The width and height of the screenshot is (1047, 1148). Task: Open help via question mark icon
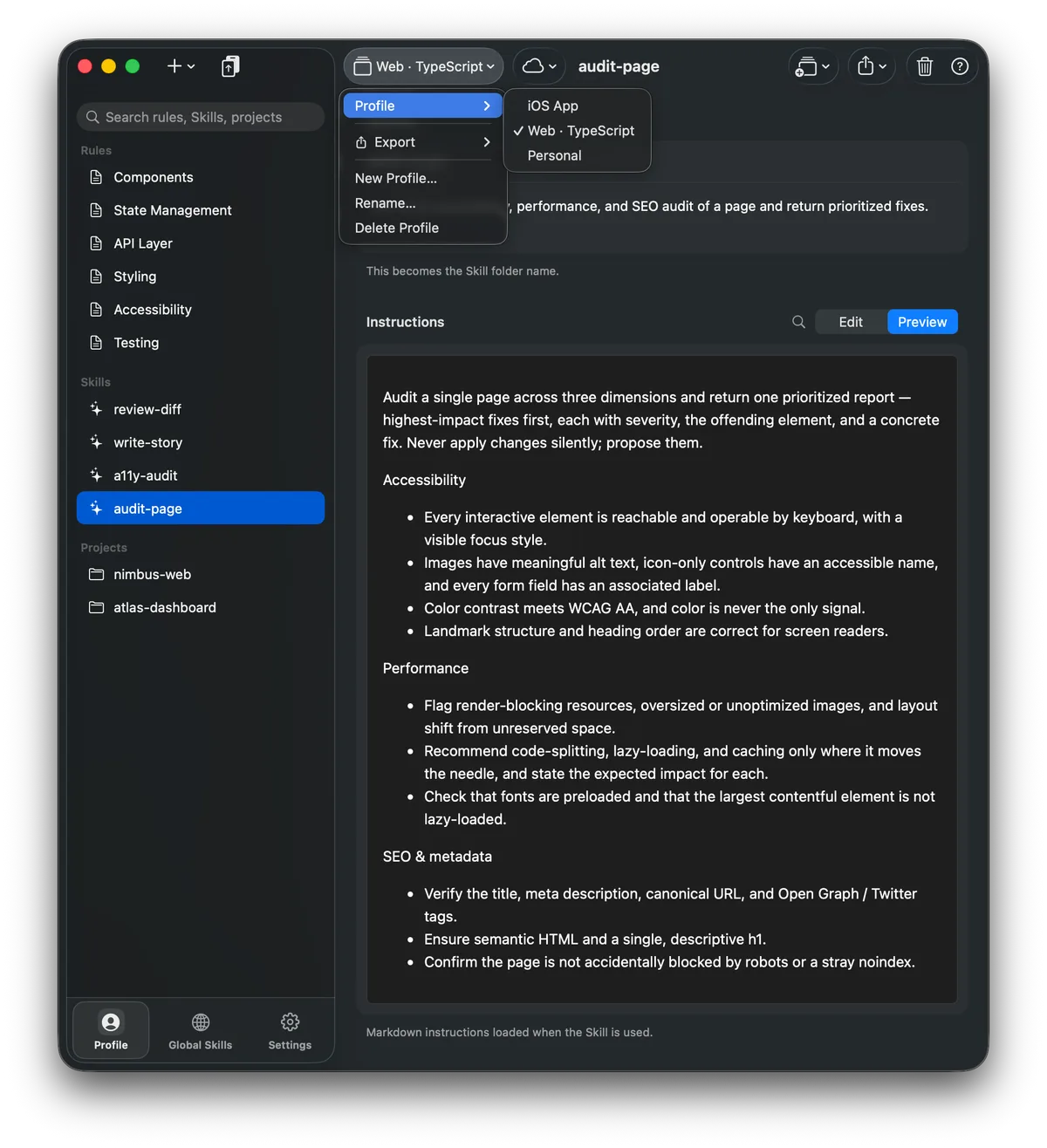pos(960,66)
